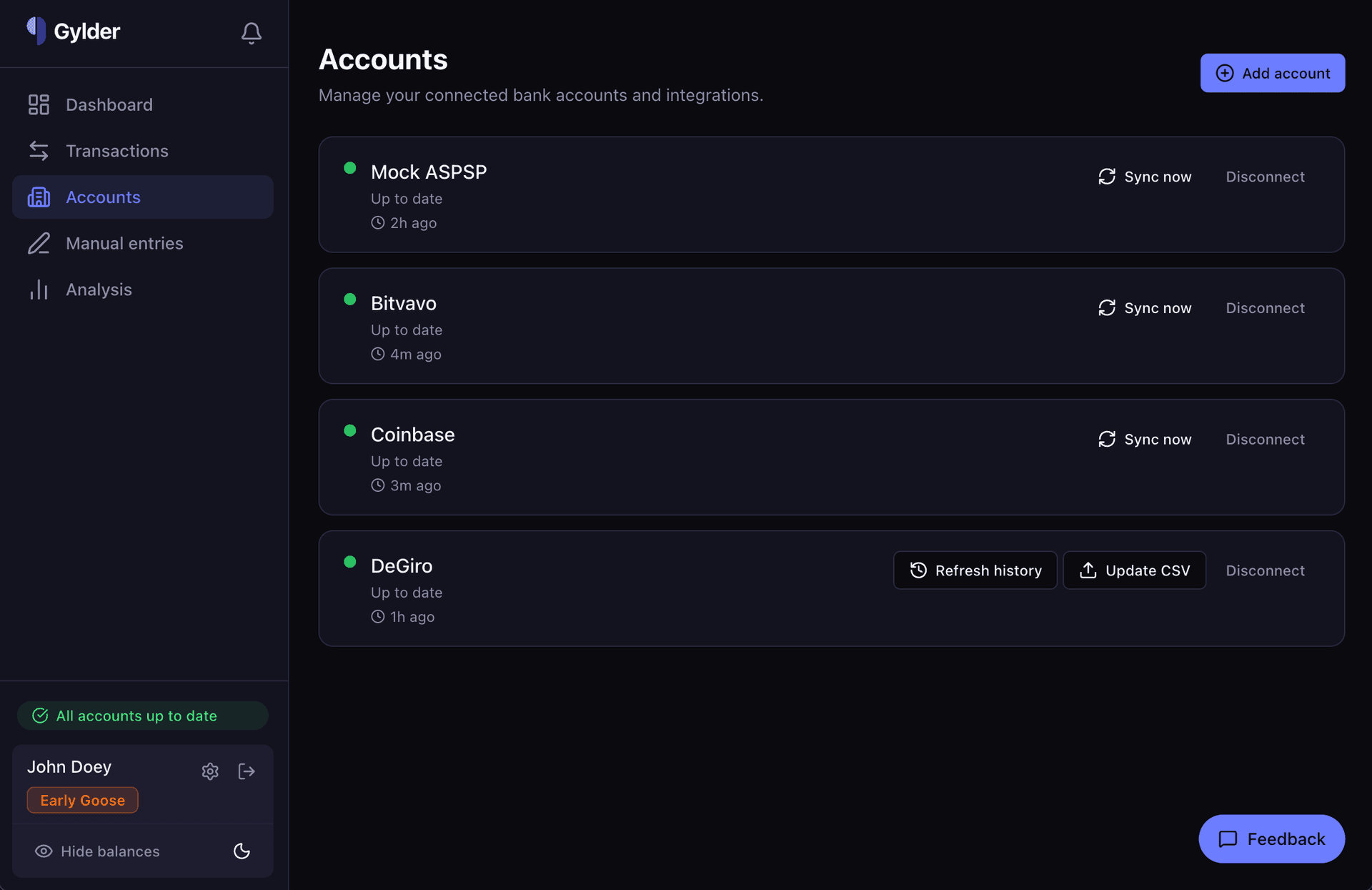Open notifications via the bell icon
The image size is (1372, 890).
click(251, 33)
